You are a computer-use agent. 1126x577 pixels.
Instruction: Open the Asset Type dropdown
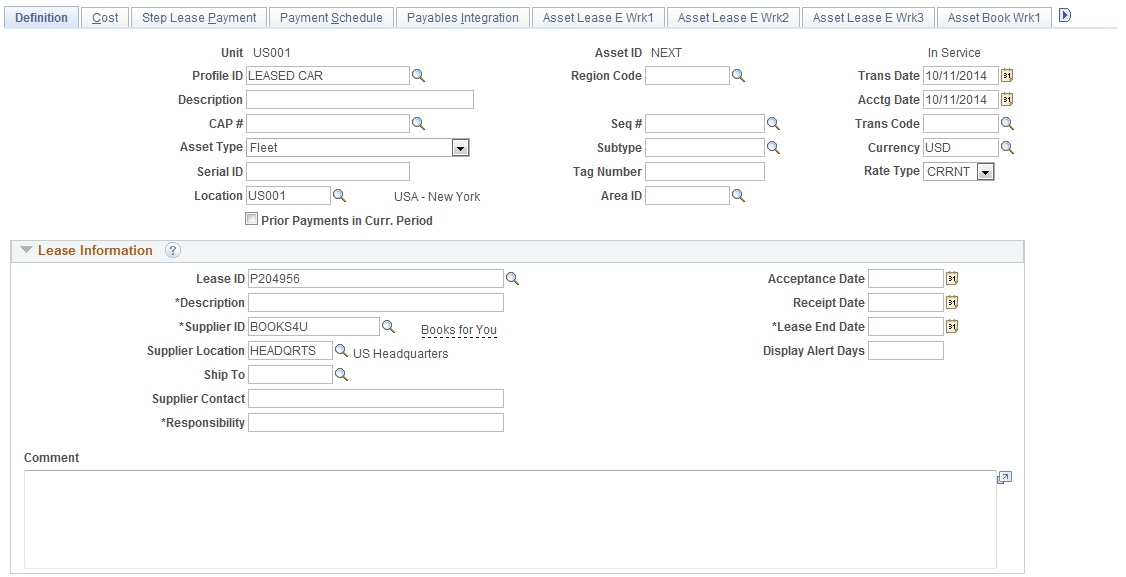pyautogui.click(x=459, y=147)
